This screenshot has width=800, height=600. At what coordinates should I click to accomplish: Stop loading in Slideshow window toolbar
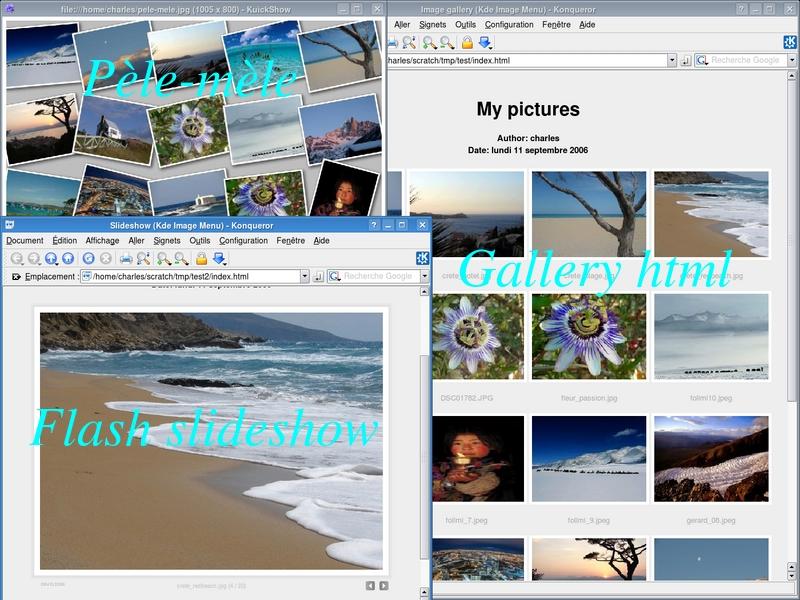tap(106, 259)
